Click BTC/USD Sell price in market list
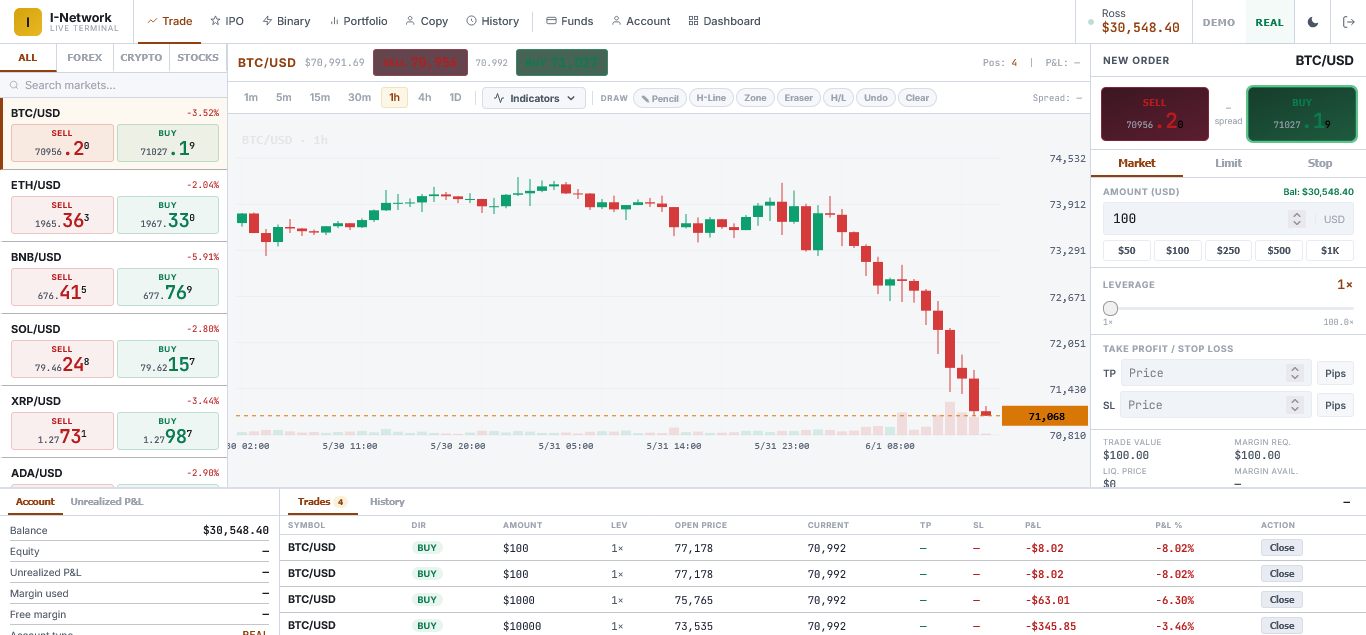The width and height of the screenshot is (1366, 635). tap(62, 143)
